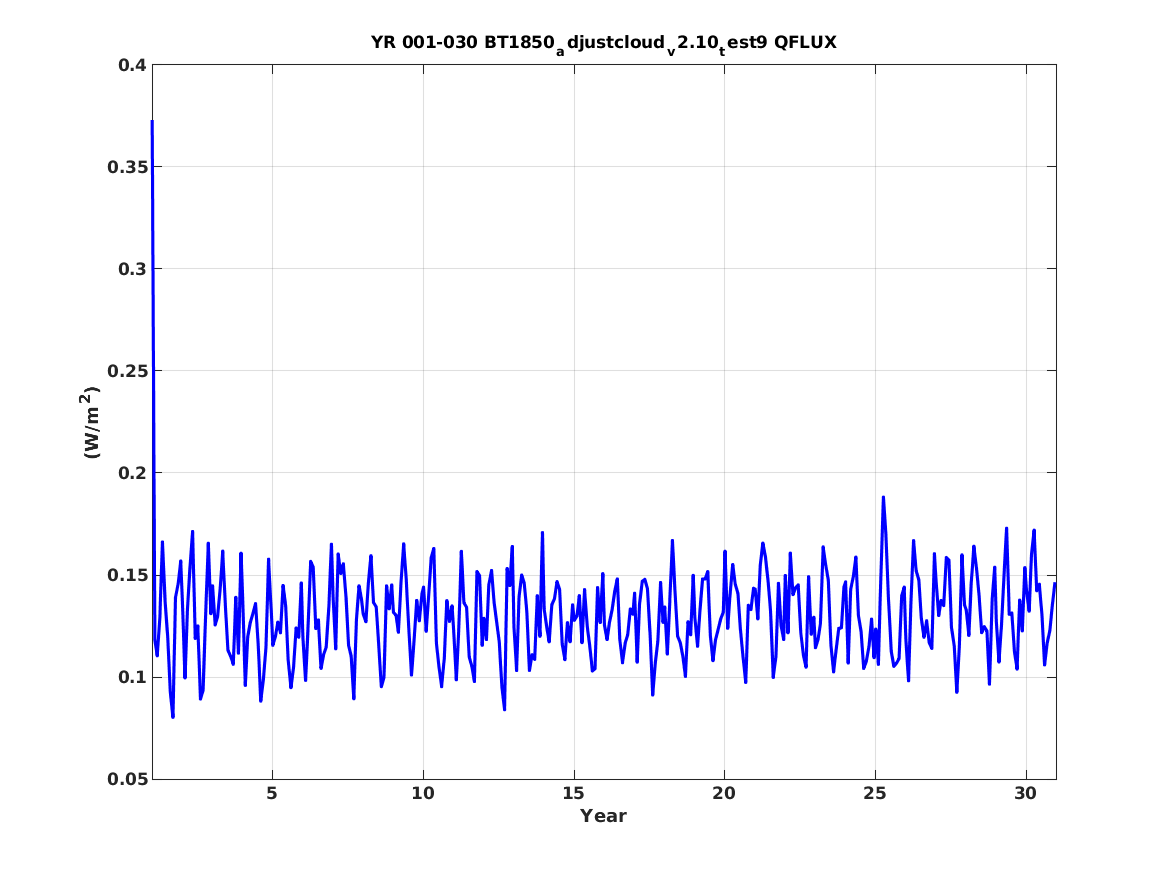Click the x-axis tick label 10
This screenshot has height=875, width=1167.
[423, 794]
